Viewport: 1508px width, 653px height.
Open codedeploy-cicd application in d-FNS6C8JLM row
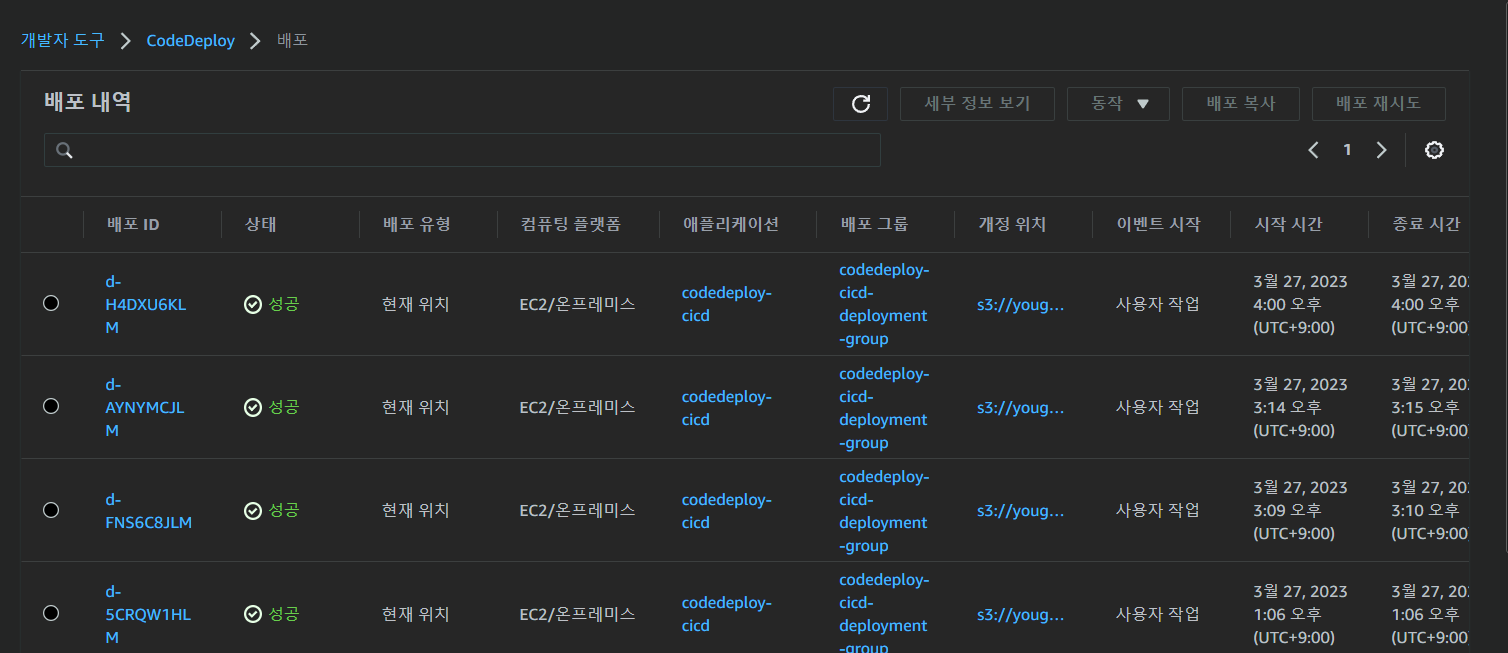pos(726,510)
